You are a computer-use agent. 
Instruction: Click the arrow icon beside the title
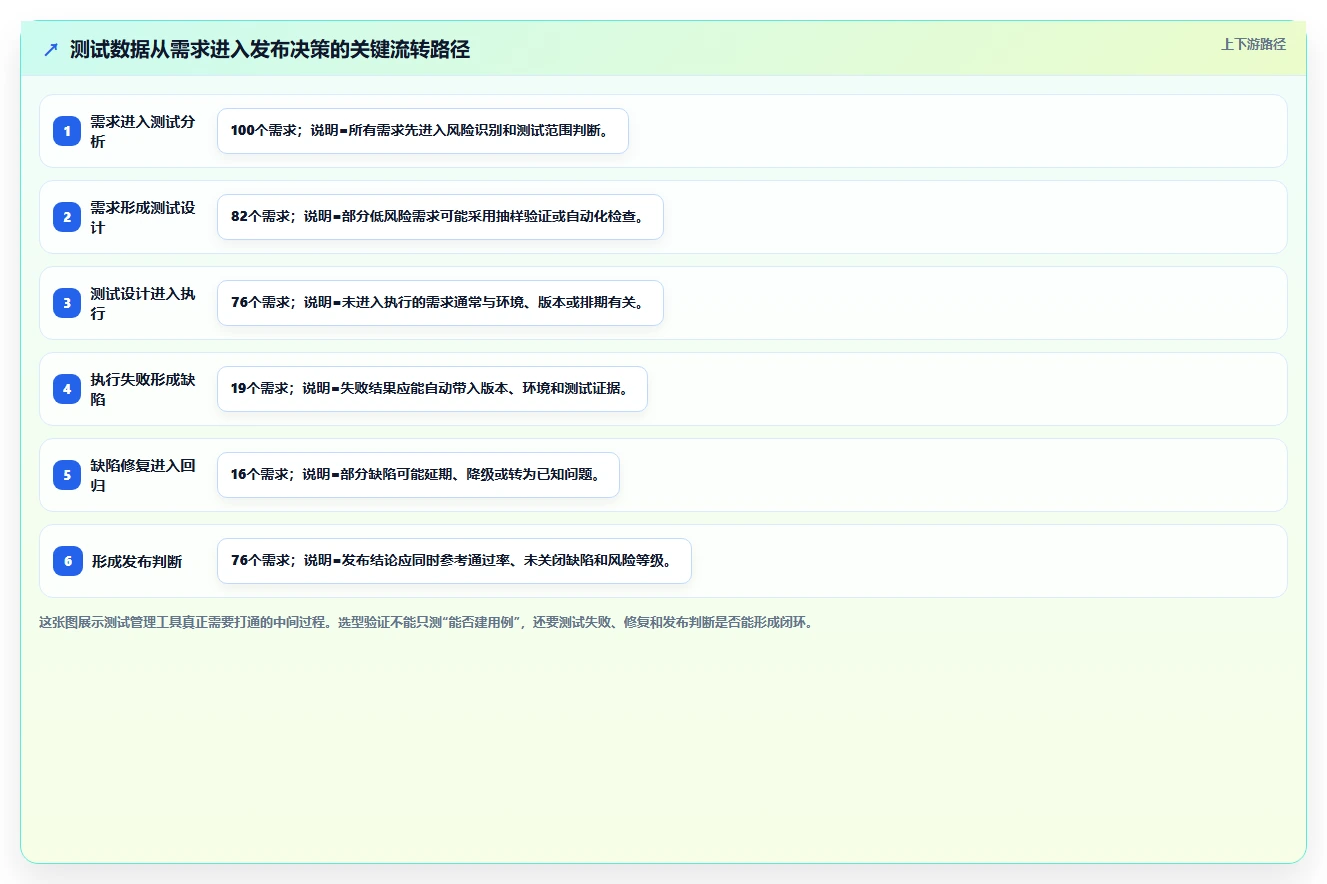point(51,50)
